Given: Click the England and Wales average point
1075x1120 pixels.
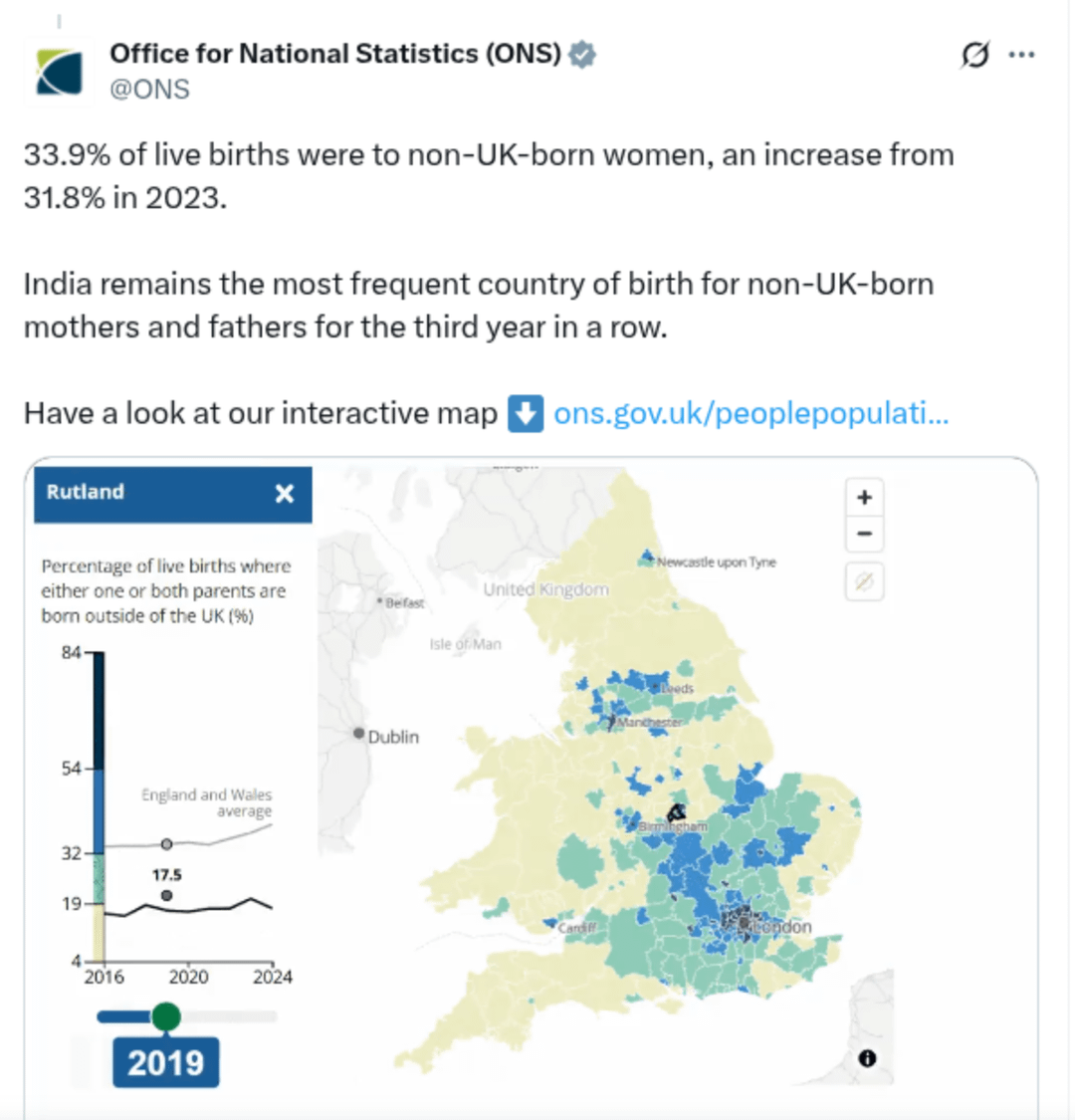Looking at the screenshot, I should (x=166, y=844).
